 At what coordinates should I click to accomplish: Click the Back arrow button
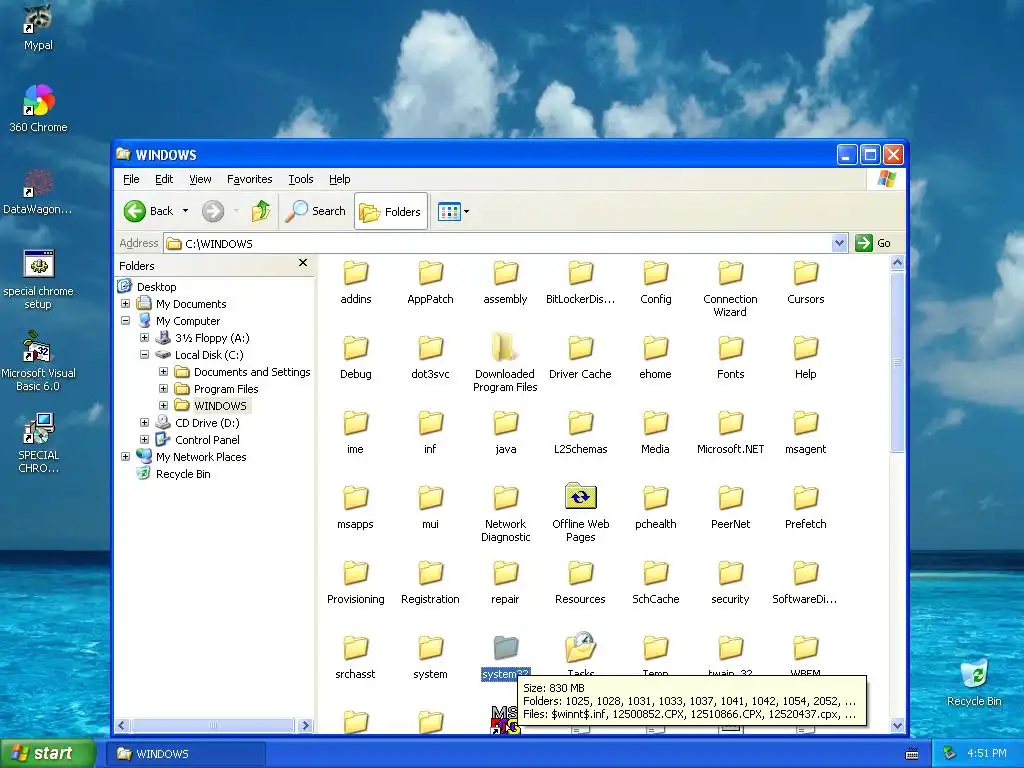coord(149,211)
